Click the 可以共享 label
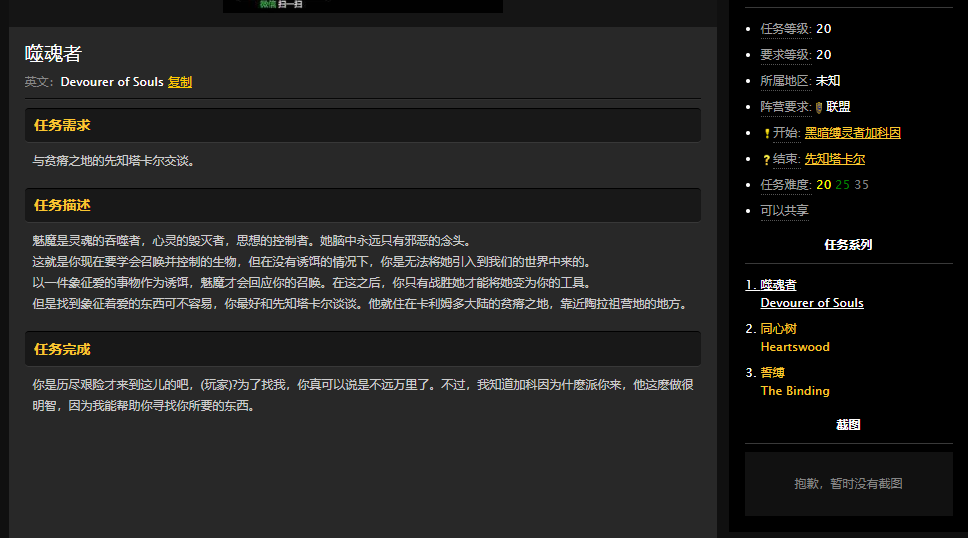968x538 pixels. (784, 211)
